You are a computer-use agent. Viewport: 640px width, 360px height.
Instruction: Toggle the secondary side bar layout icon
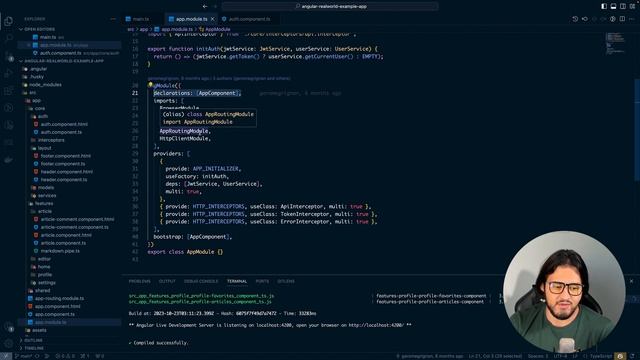tap(623, 6)
